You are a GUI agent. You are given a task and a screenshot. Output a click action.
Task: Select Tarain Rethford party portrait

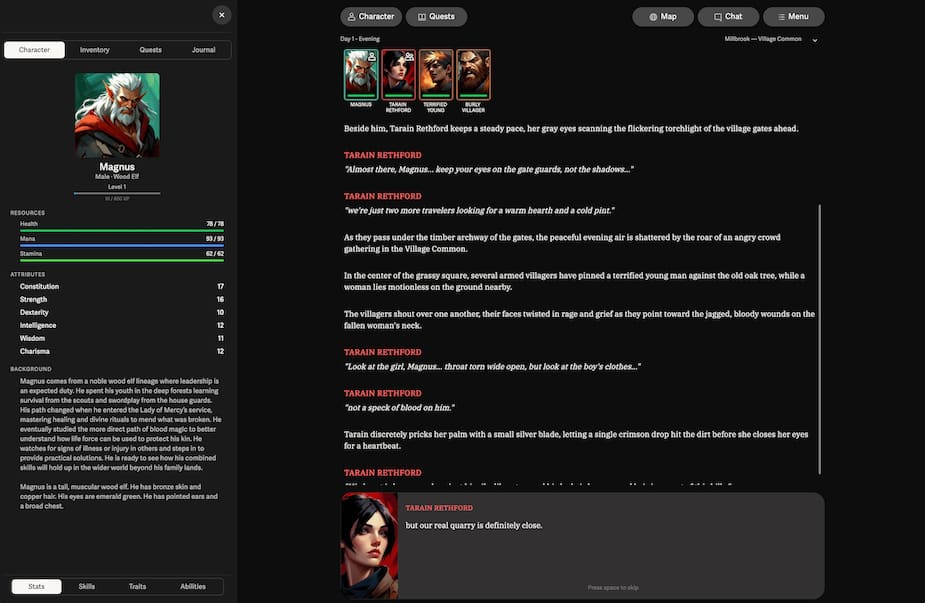[398, 75]
